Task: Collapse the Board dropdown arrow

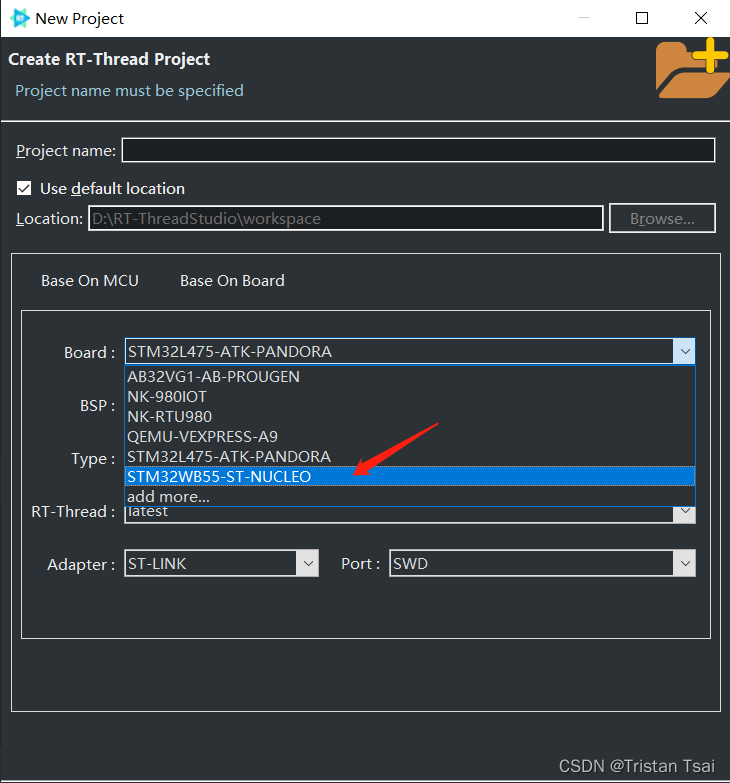Action: coord(685,352)
